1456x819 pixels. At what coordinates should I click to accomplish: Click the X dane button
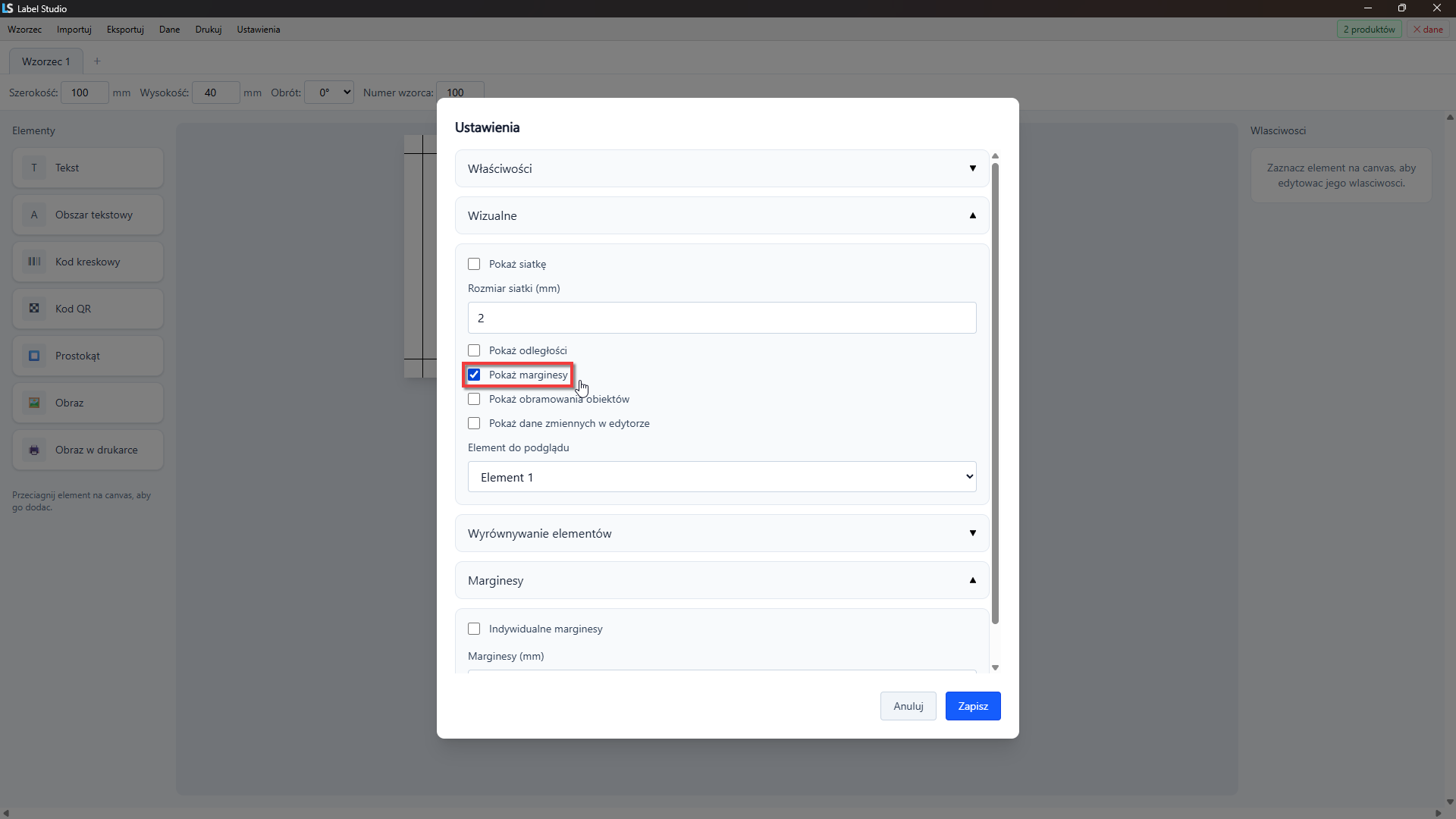tap(1428, 30)
